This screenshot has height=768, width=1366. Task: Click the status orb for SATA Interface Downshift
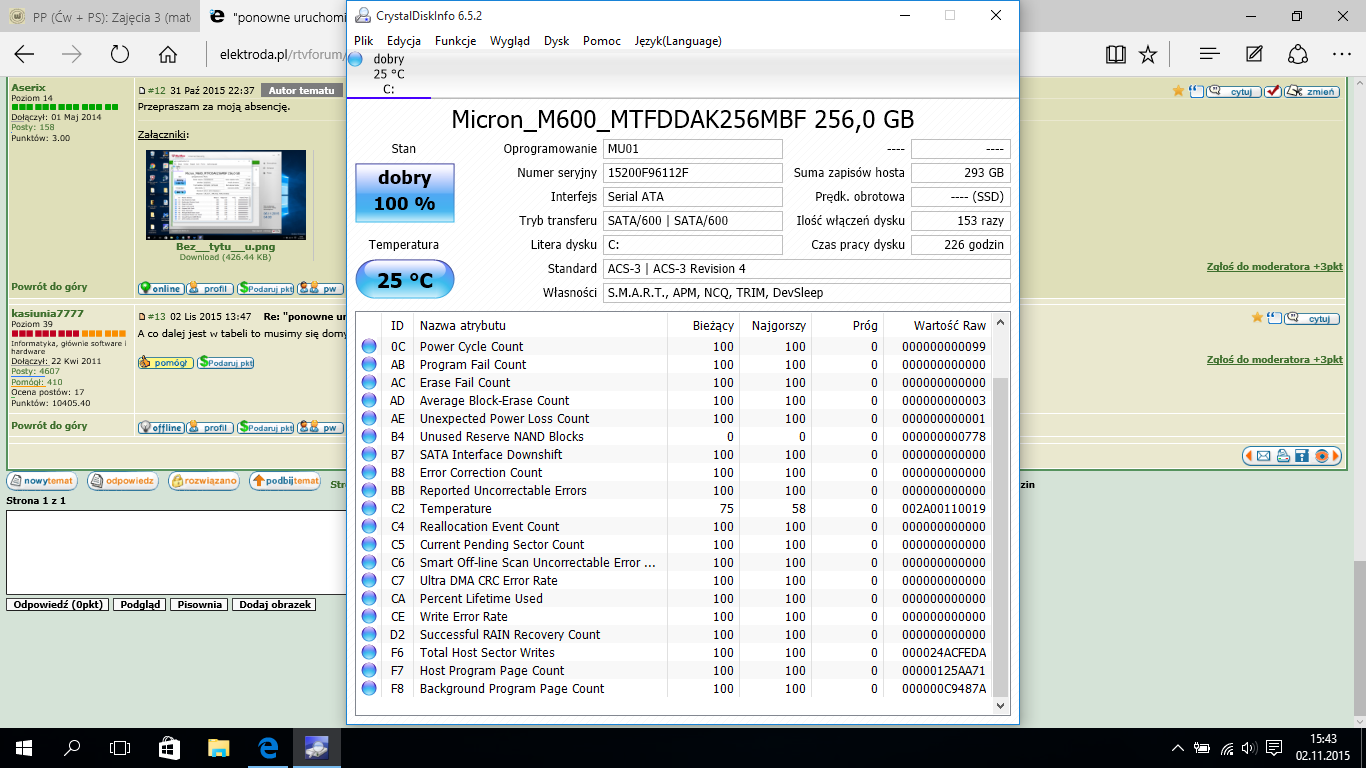click(x=369, y=454)
